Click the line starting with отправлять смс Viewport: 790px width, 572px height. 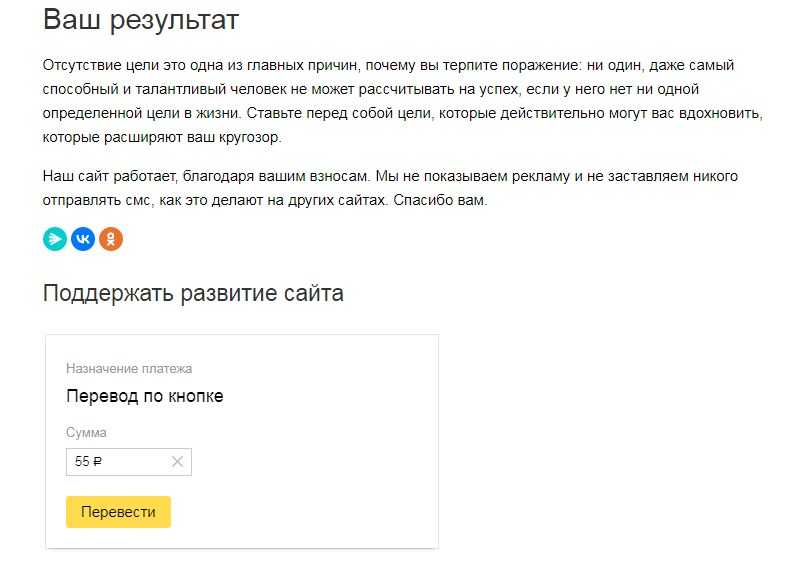pyautogui.click(x=265, y=201)
